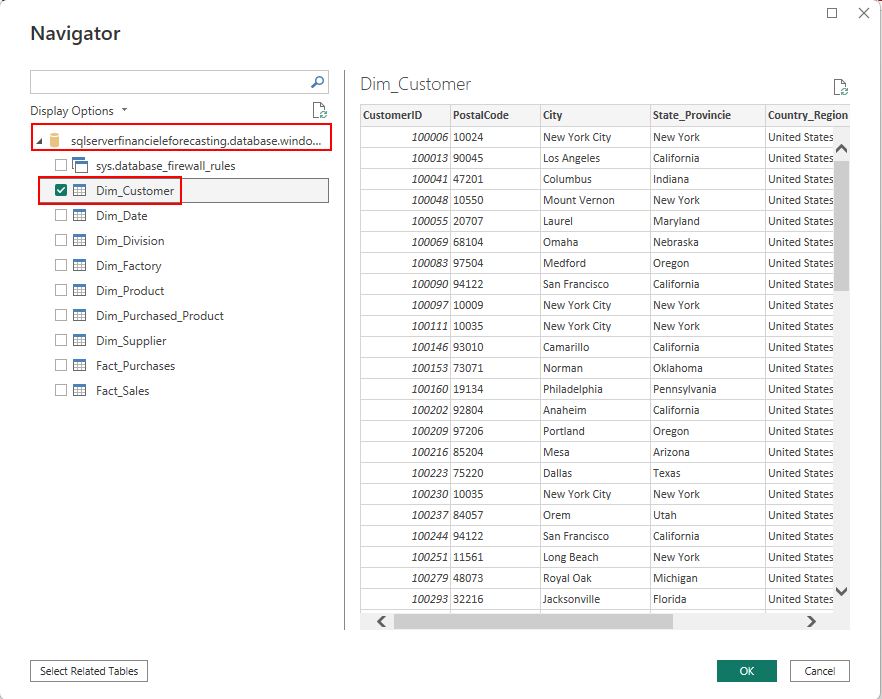Click the CustomerID cell 100237
The image size is (882, 699).
point(405,515)
